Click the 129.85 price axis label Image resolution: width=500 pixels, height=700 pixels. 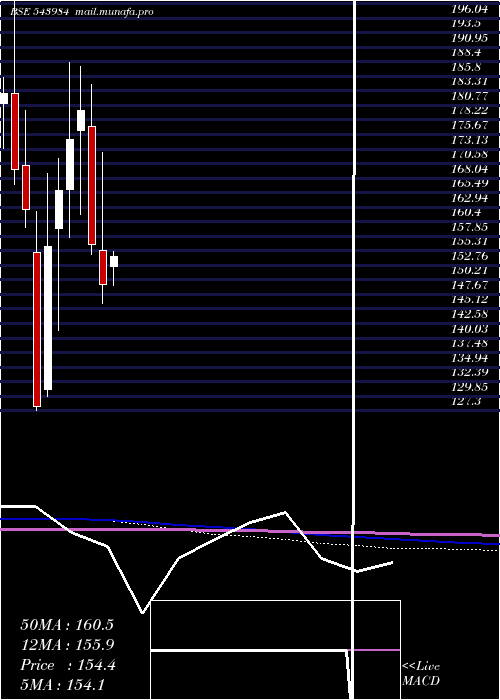(x=469, y=387)
